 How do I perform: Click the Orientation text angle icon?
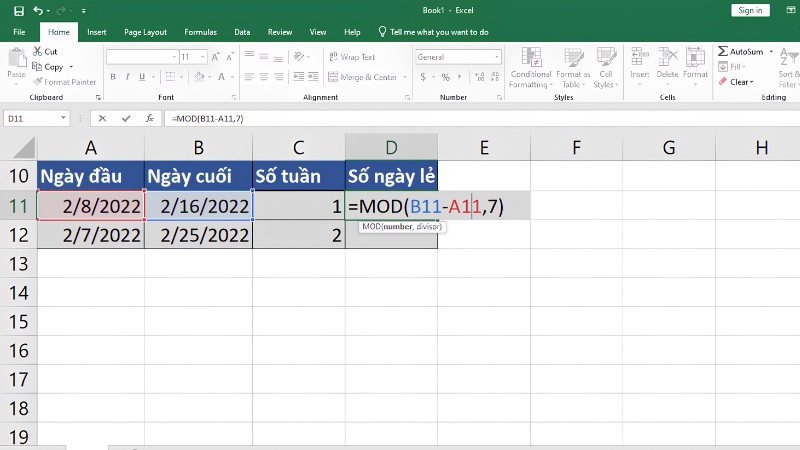[299, 56]
